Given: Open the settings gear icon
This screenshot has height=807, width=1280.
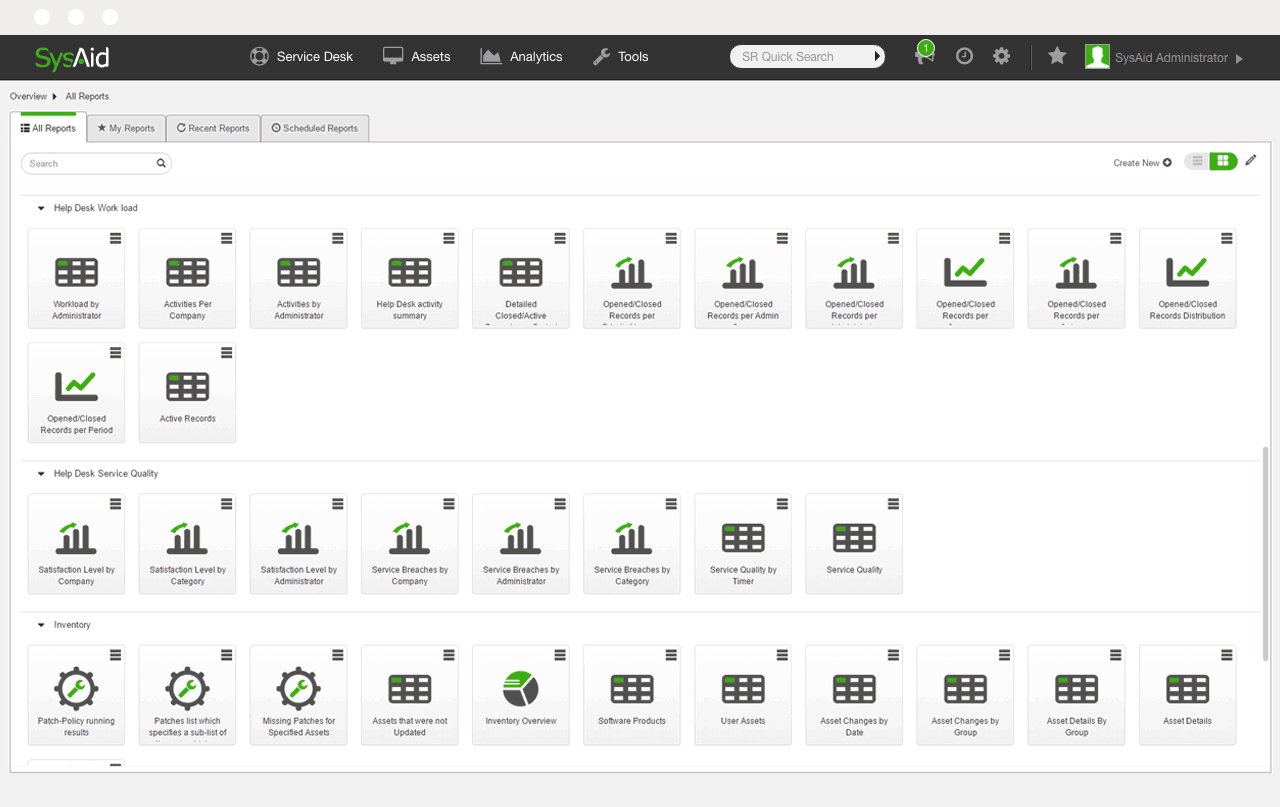Looking at the screenshot, I should pyautogui.click(x=1001, y=57).
